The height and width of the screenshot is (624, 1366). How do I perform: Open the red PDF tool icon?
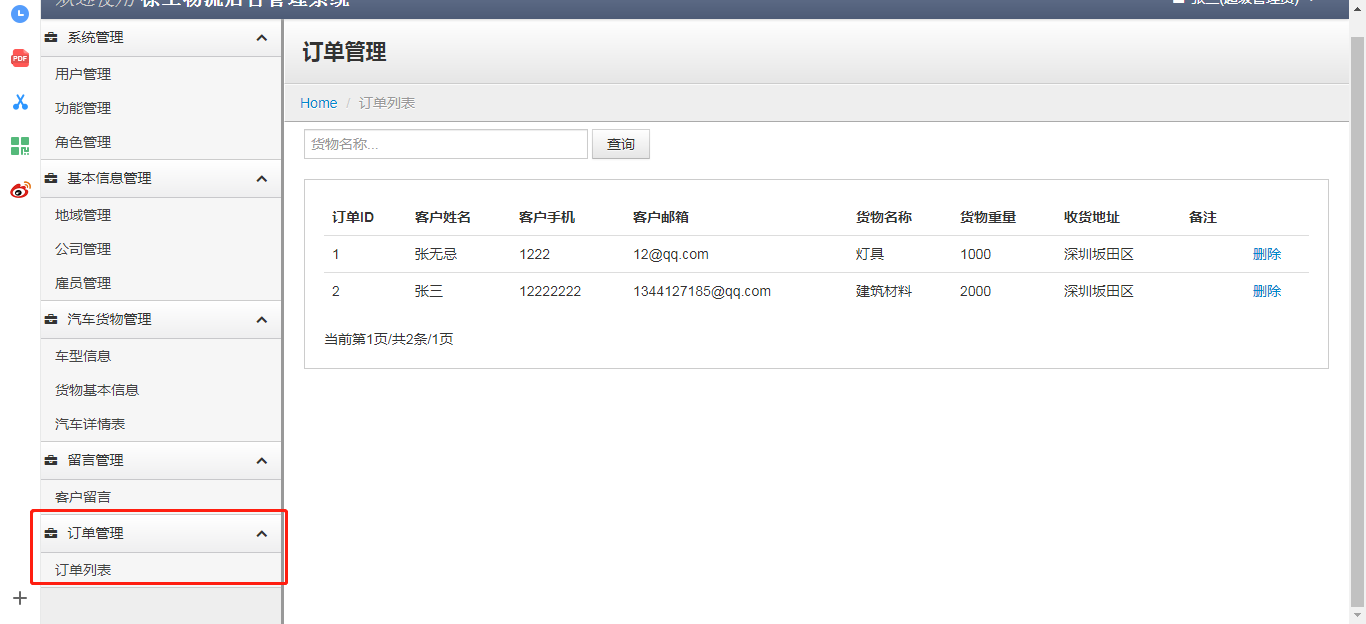pyautogui.click(x=19, y=58)
